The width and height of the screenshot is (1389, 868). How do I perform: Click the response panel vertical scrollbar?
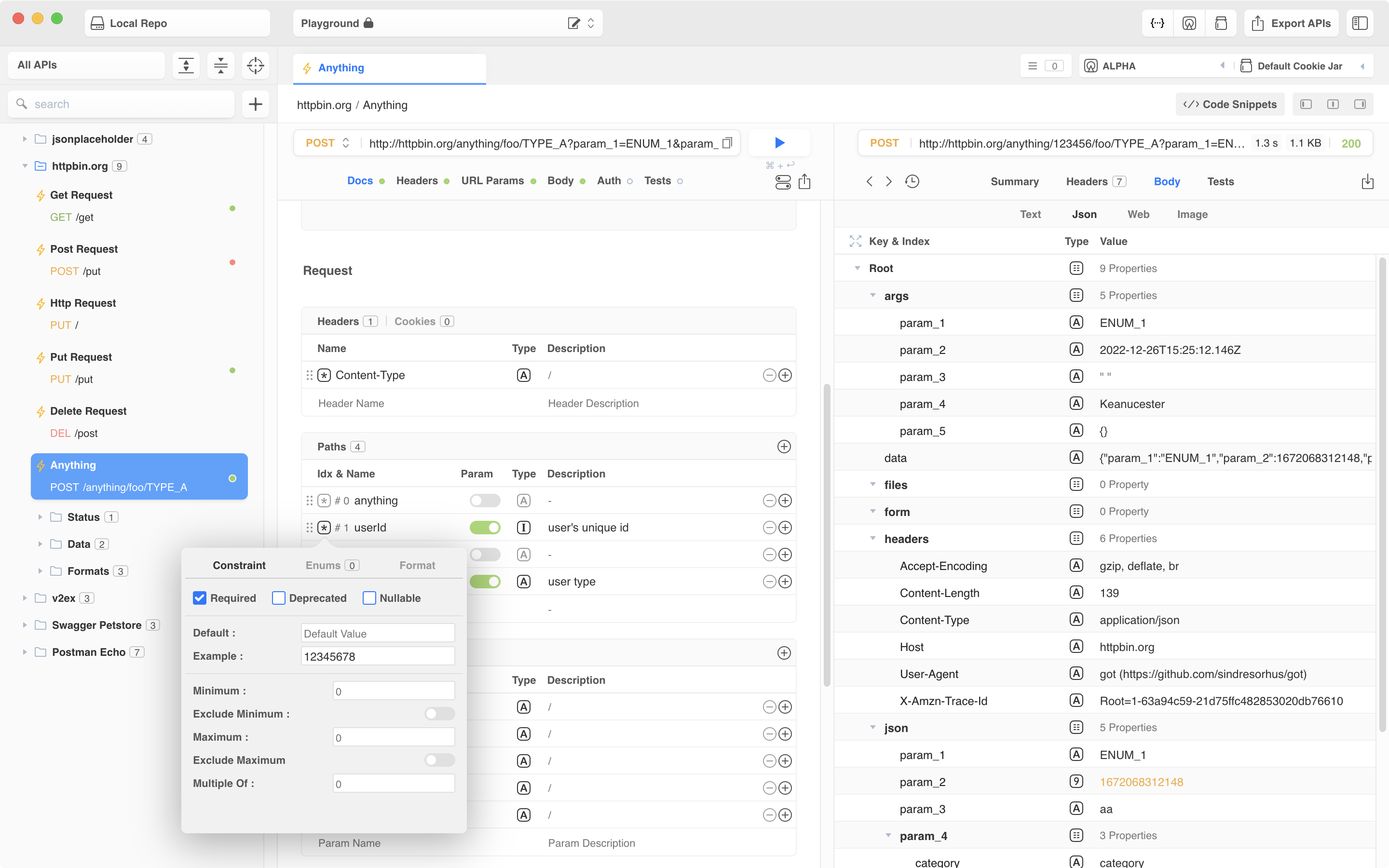coord(1382,494)
